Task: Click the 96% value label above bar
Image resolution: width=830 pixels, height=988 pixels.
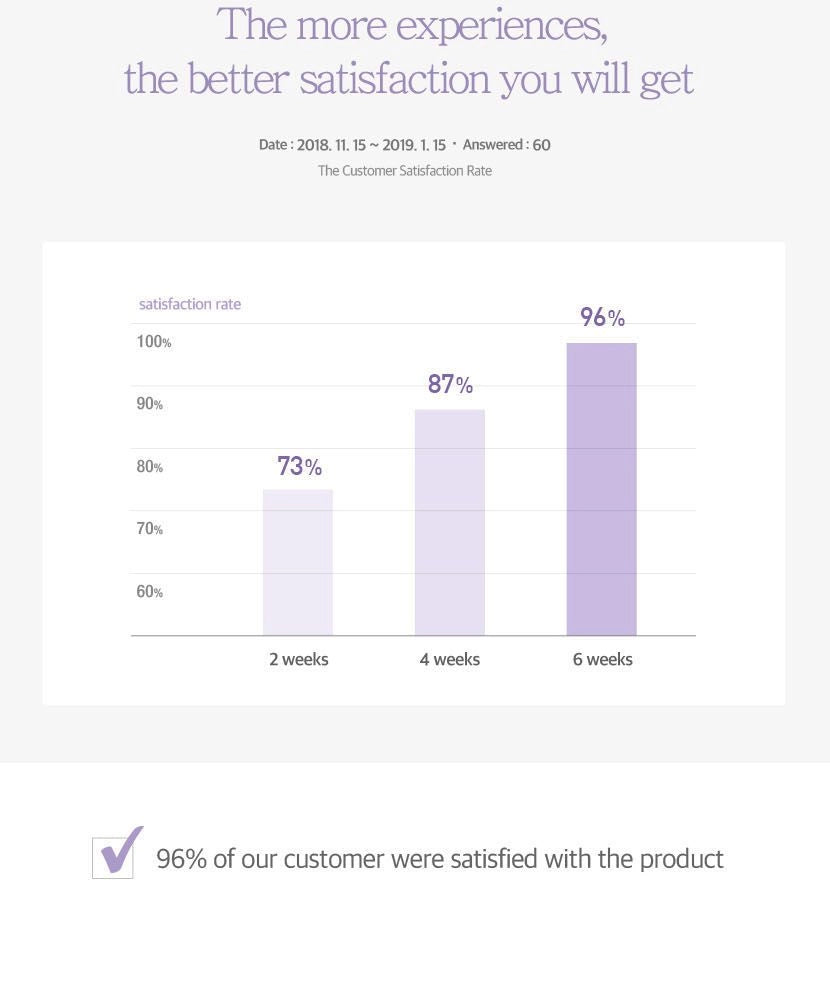Action: 602,318
